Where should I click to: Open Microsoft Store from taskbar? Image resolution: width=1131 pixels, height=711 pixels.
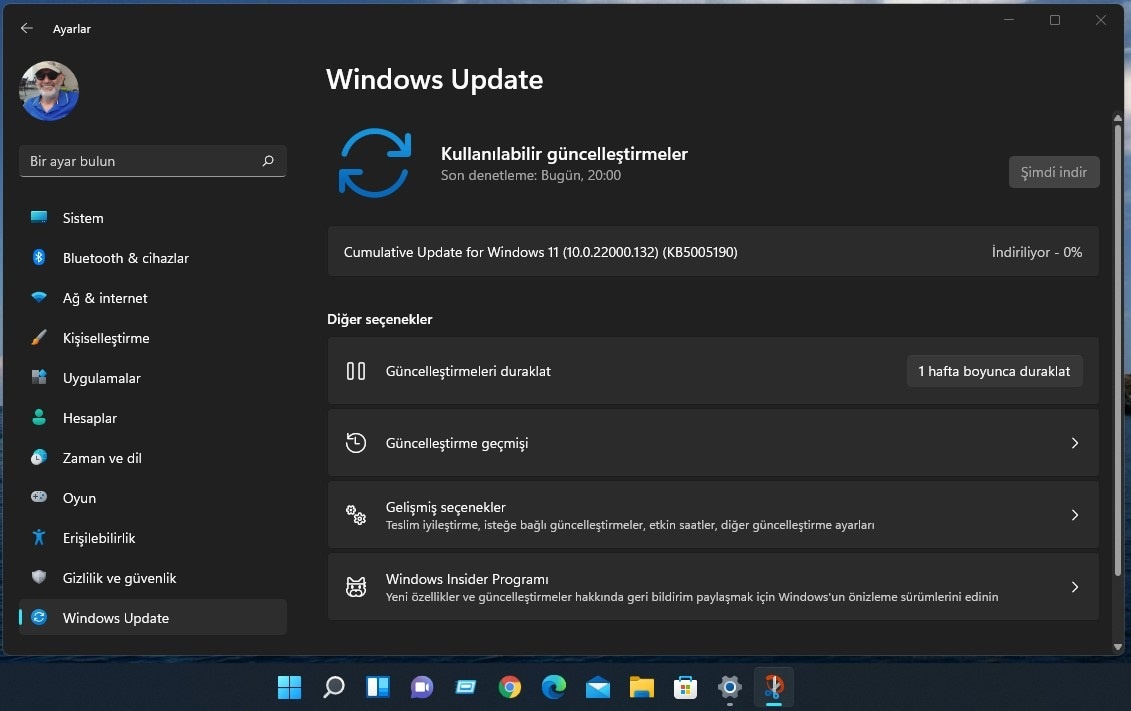pyautogui.click(x=685, y=687)
